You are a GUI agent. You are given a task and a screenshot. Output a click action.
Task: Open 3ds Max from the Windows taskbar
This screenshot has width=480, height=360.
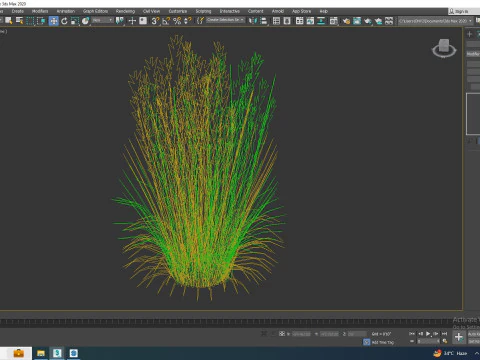57,353
